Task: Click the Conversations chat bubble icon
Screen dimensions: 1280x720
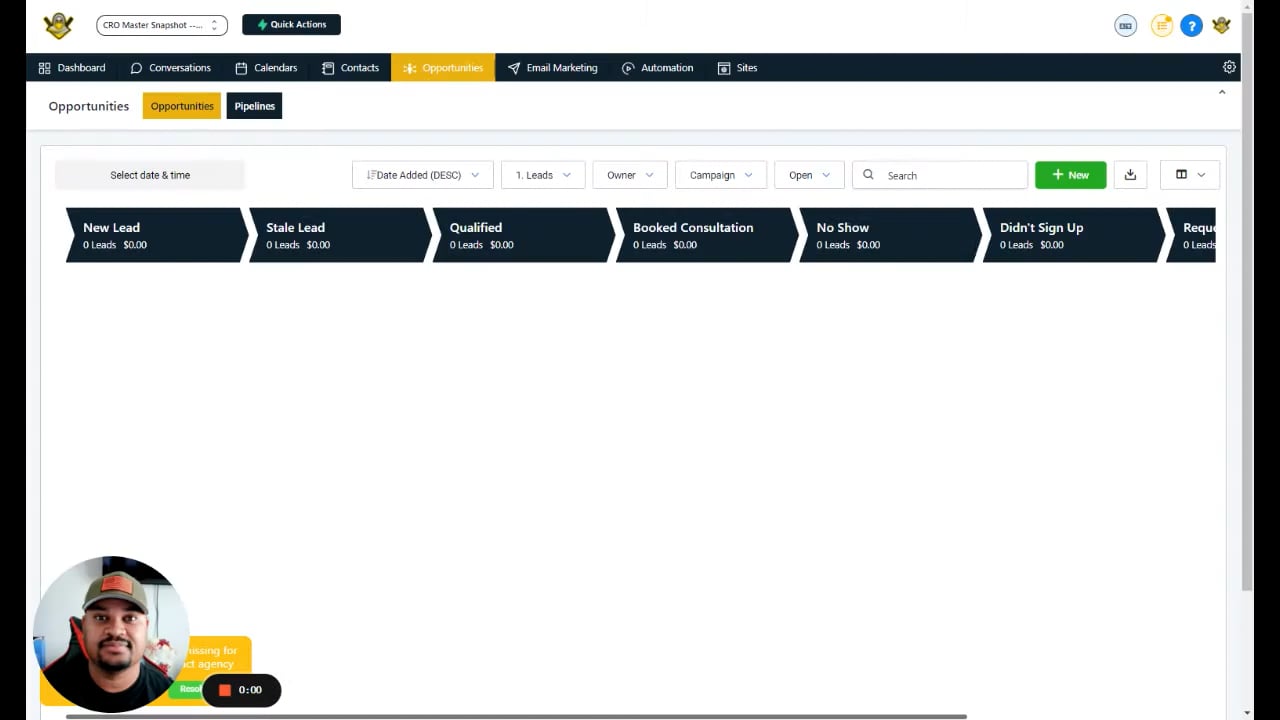Action: pyautogui.click(x=136, y=68)
